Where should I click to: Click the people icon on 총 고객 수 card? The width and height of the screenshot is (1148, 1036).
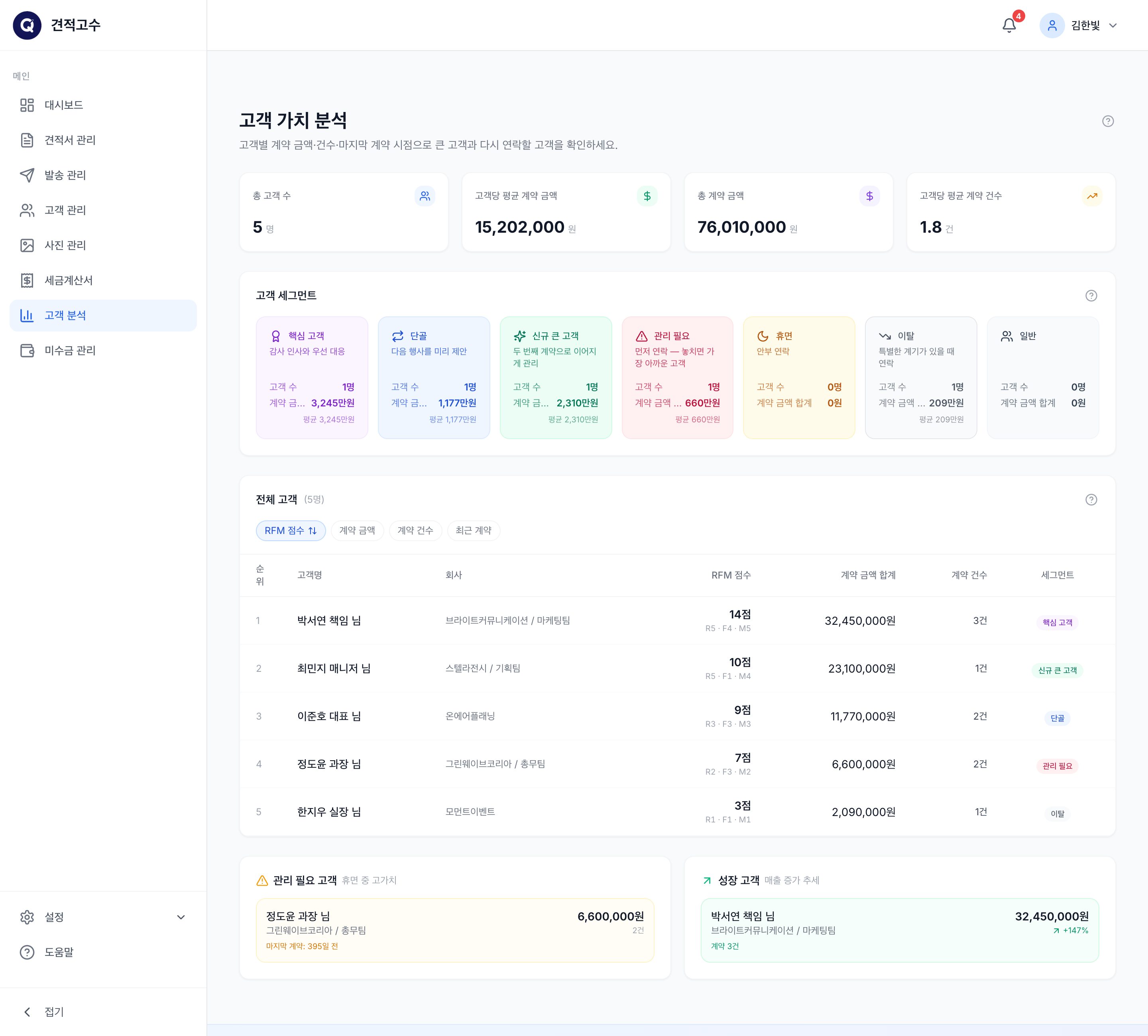click(x=425, y=196)
